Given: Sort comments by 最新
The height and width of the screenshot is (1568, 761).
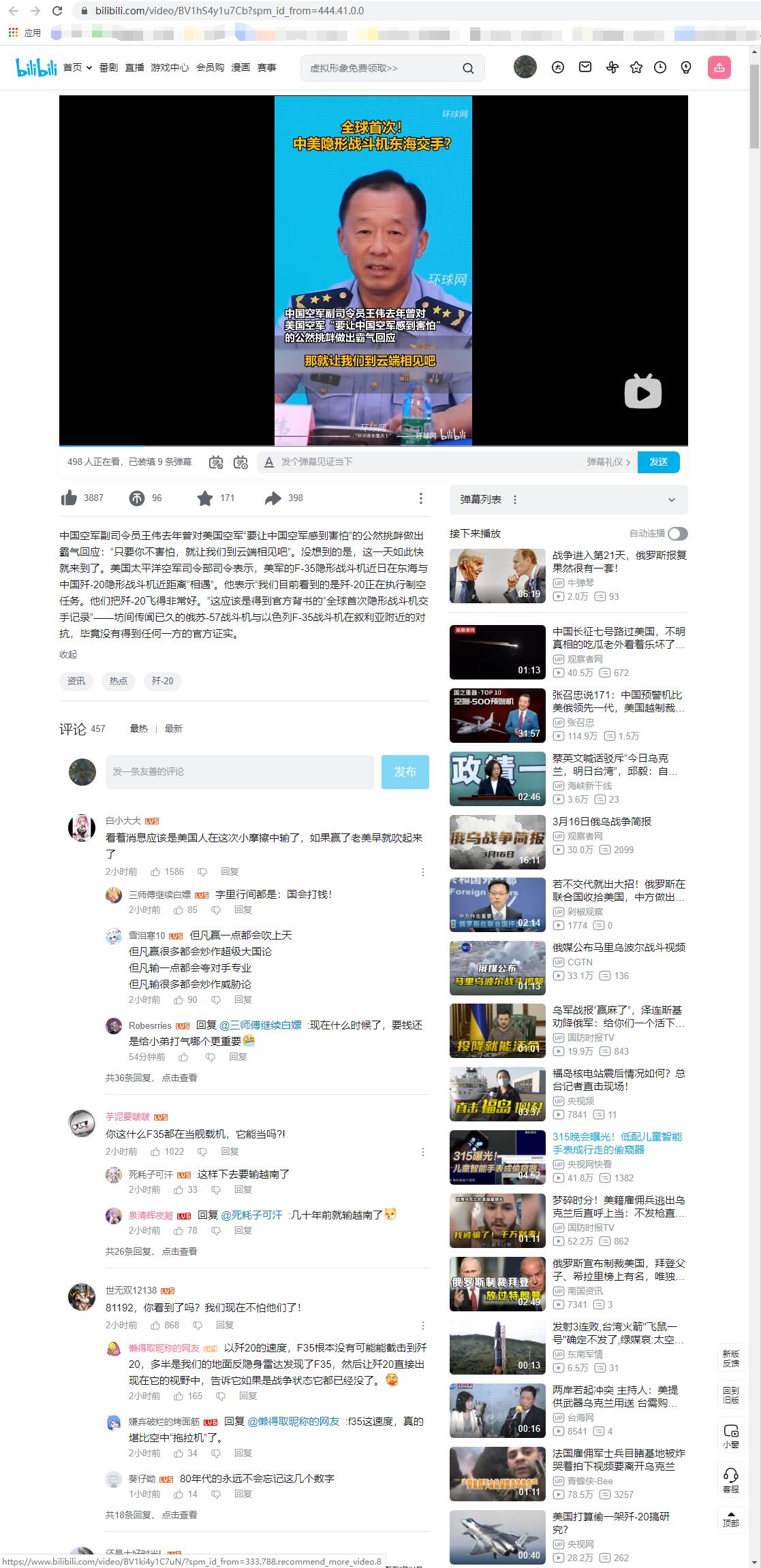Looking at the screenshot, I should [x=174, y=729].
